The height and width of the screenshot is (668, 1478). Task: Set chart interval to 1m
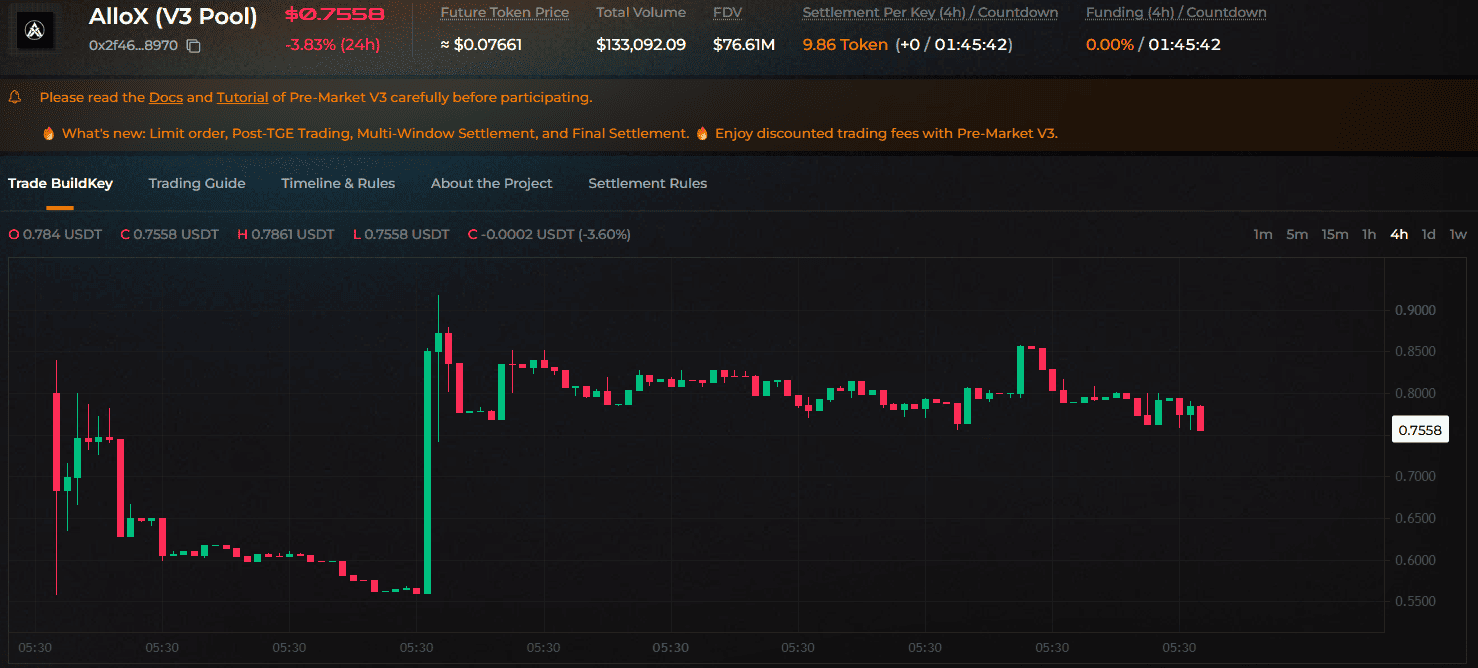[x=1263, y=234]
